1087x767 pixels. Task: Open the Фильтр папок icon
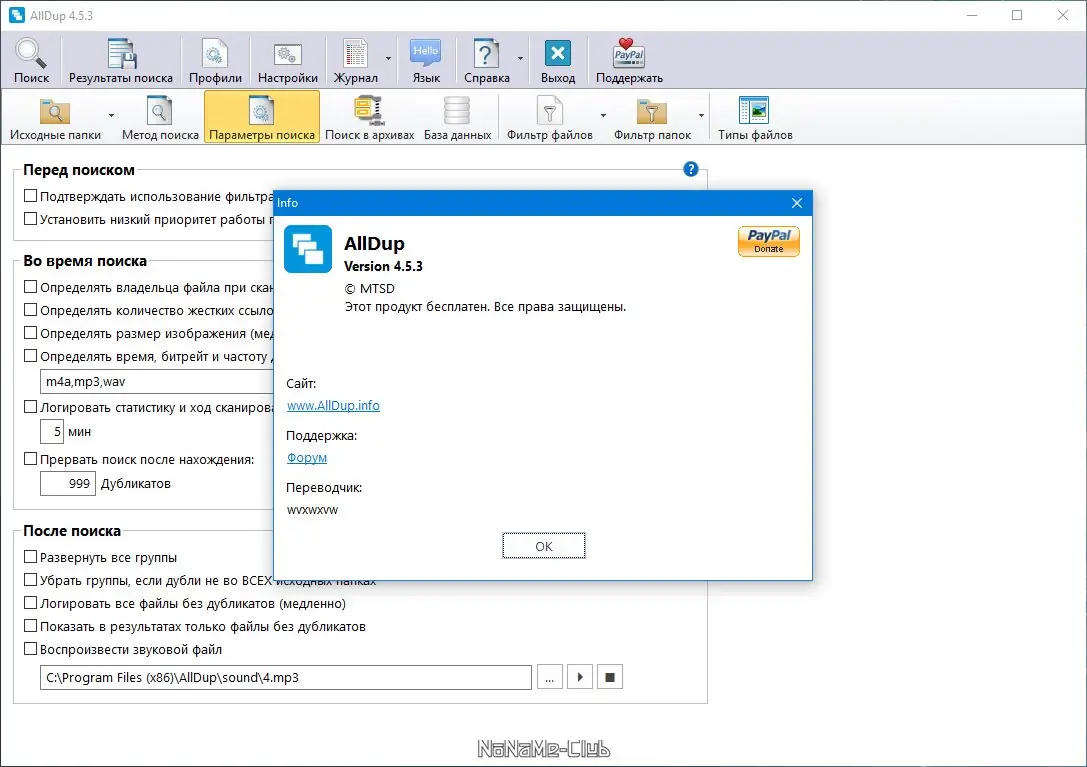[652, 112]
